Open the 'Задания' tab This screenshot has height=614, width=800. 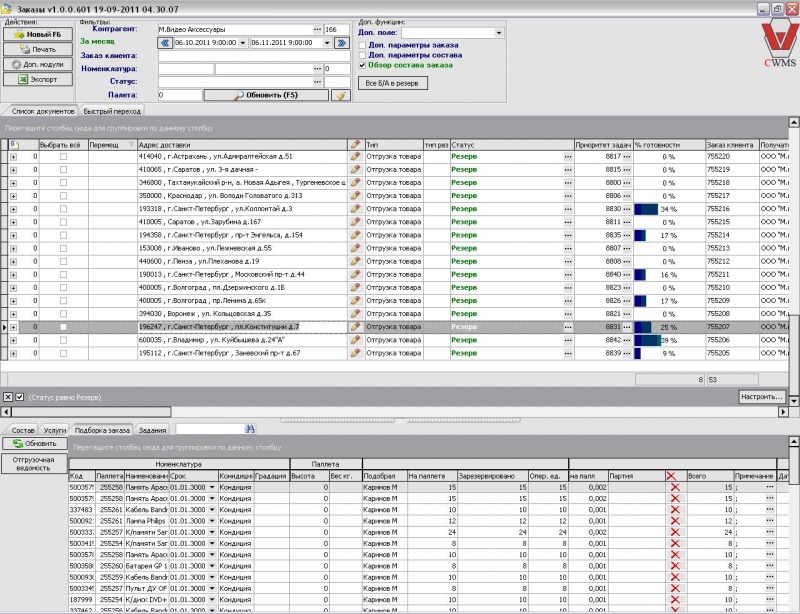click(x=153, y=429)
